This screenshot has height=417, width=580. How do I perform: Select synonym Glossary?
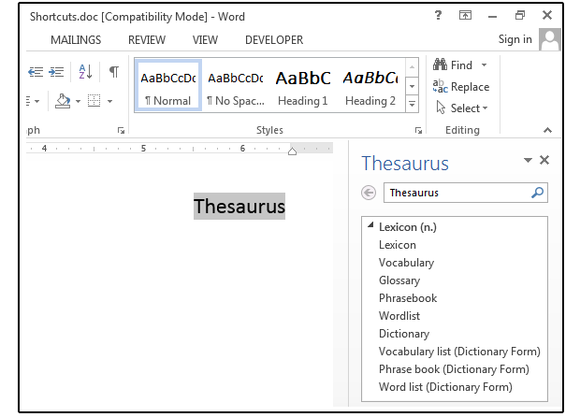point(399,280)
